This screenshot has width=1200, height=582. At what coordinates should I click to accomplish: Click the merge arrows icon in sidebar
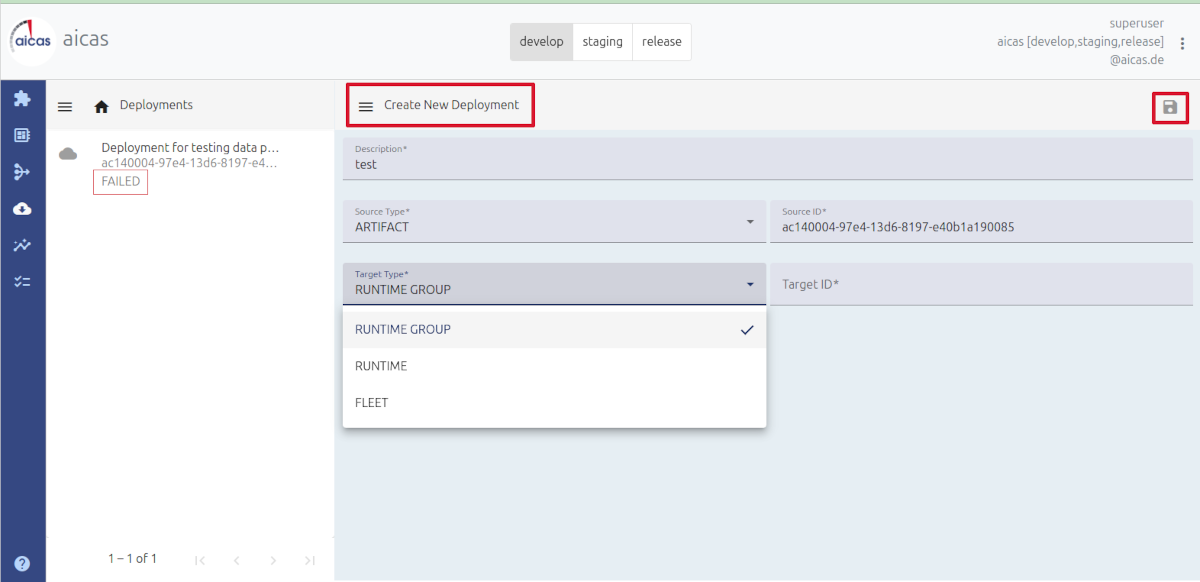click(22, 172)
